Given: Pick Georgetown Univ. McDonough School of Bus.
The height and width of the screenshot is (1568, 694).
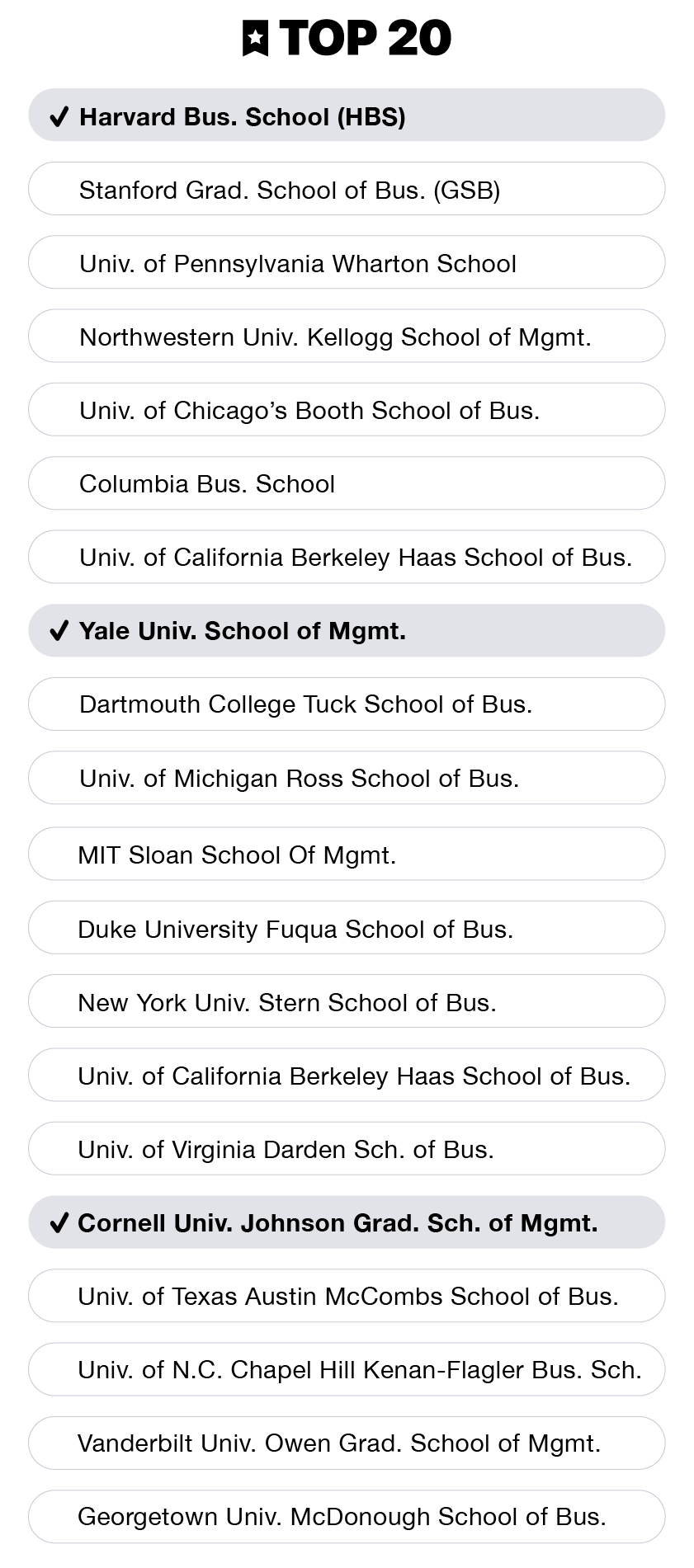Looking at the screenshot, I should pos(347,1517).
